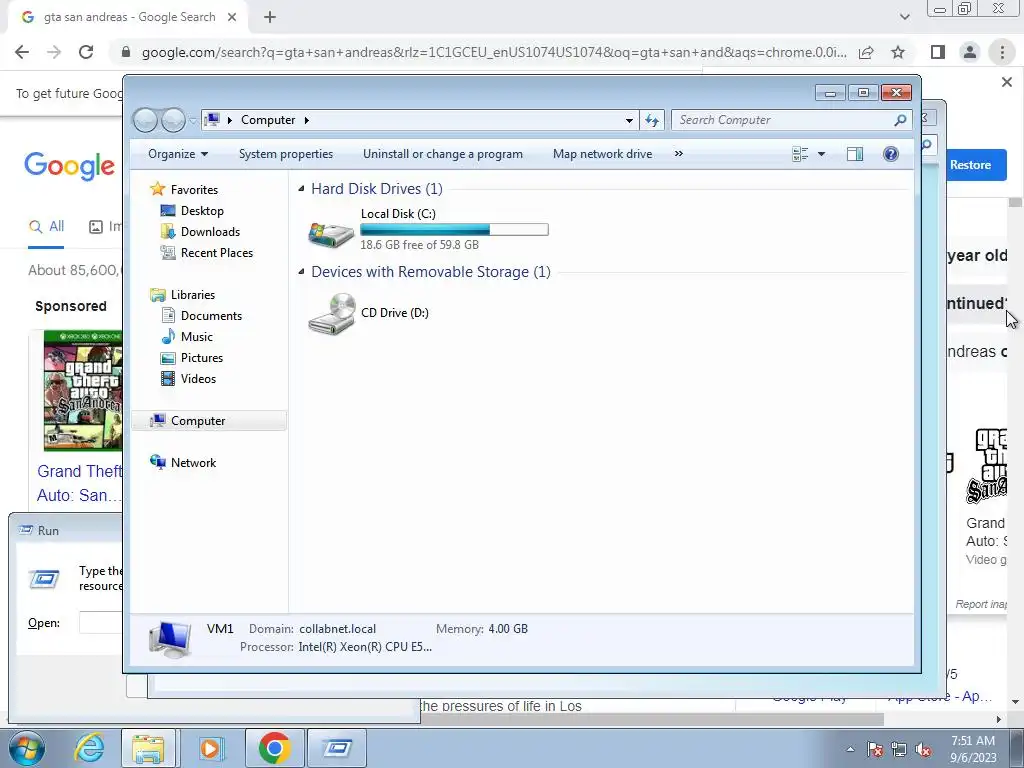Open Music library
Screen dimensions: 1024x768
tap(197, 337)
